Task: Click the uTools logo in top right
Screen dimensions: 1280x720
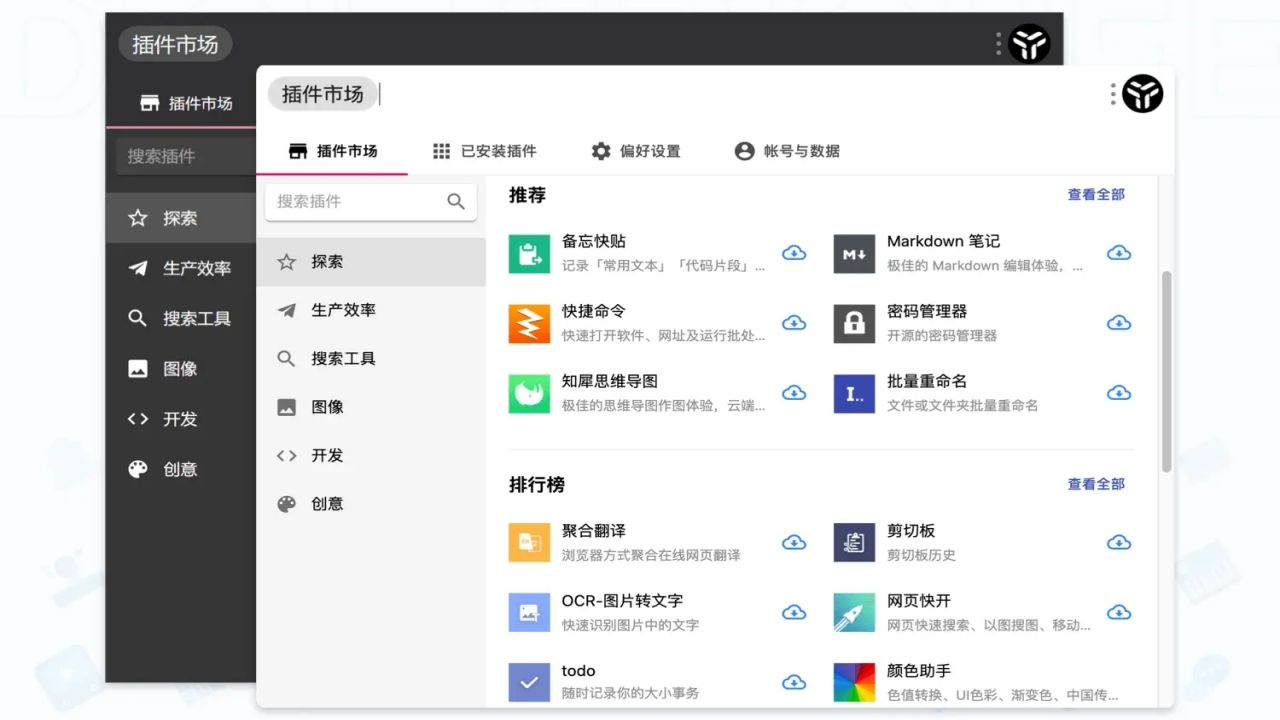Action: (x=1144, y=93)
